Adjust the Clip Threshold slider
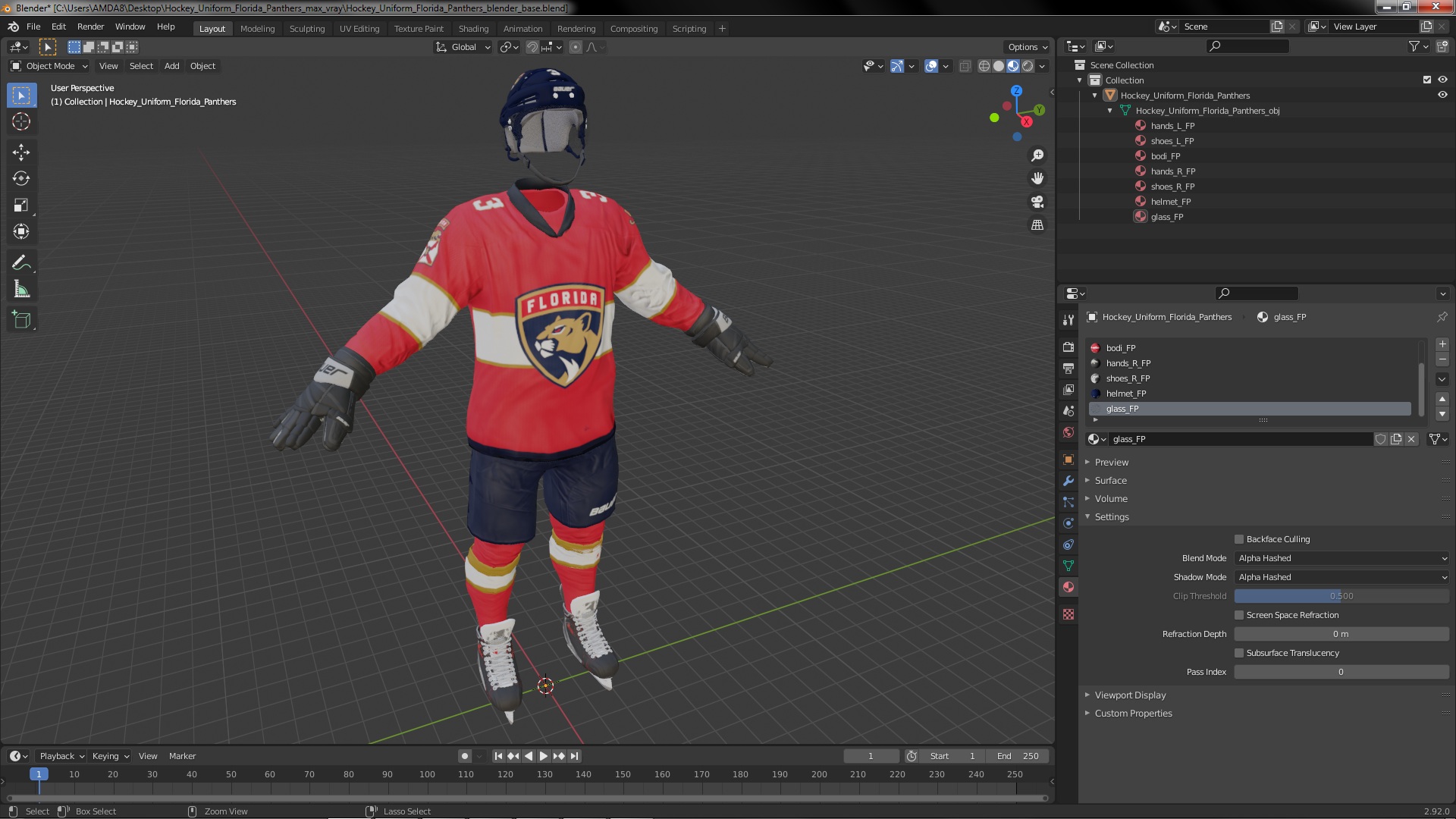This screenshot has width=1456, height=819. [x=1341, y=596]
